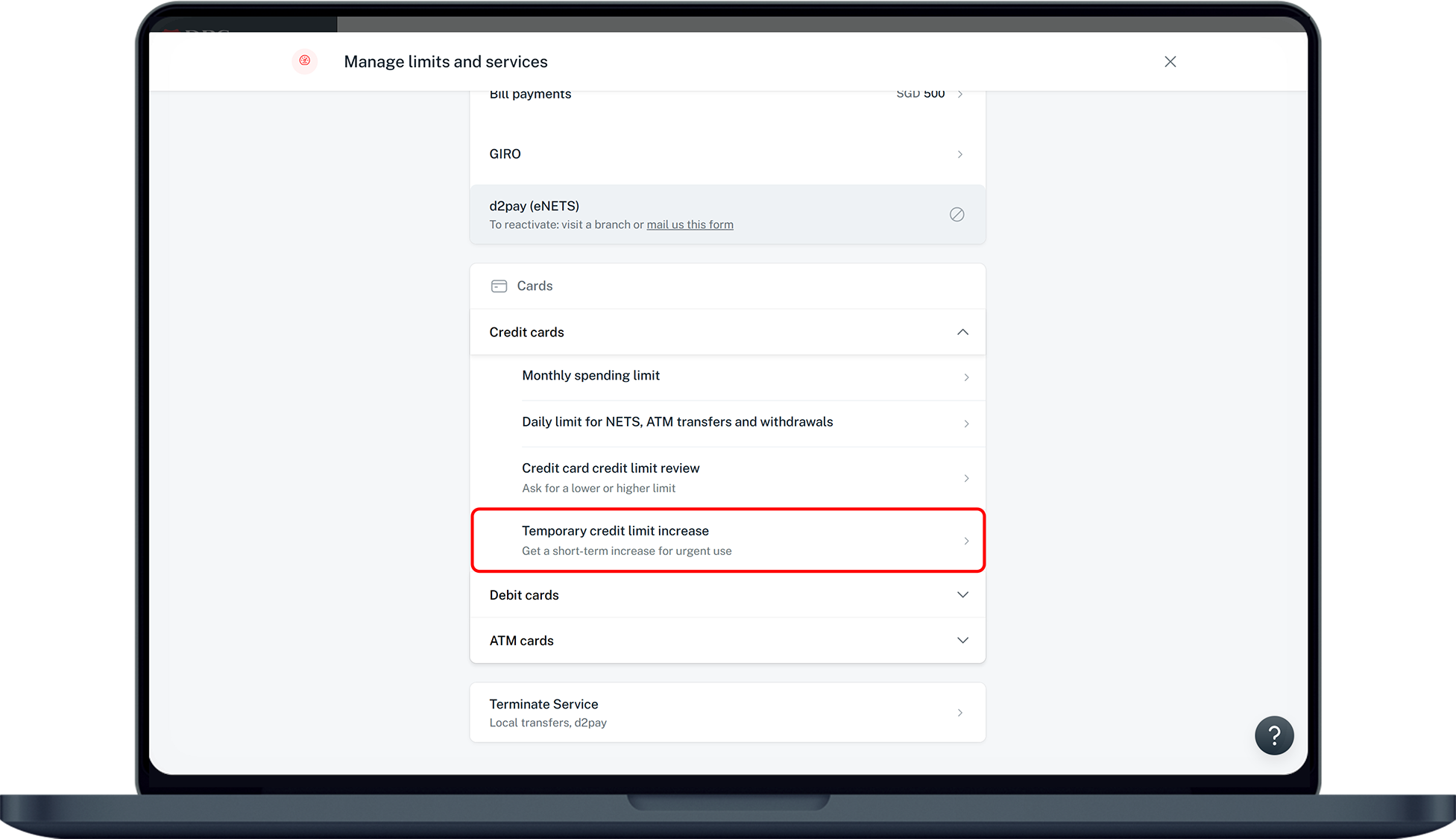Click the disabled icon on d2pay row
The height and width of the screenshot is (839, 1456).
(x=957, y=215)
